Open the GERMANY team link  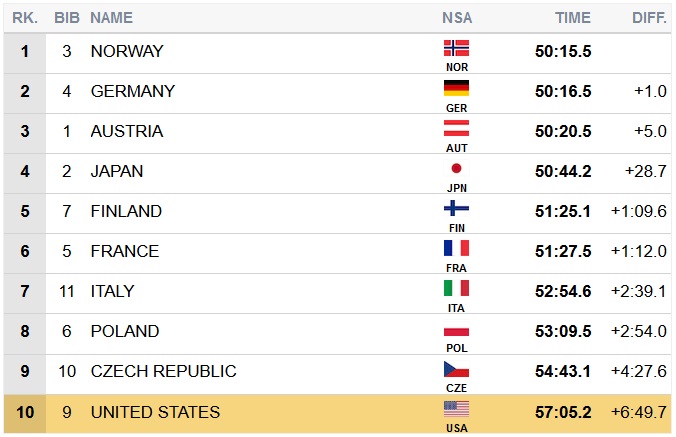[133, 91]
